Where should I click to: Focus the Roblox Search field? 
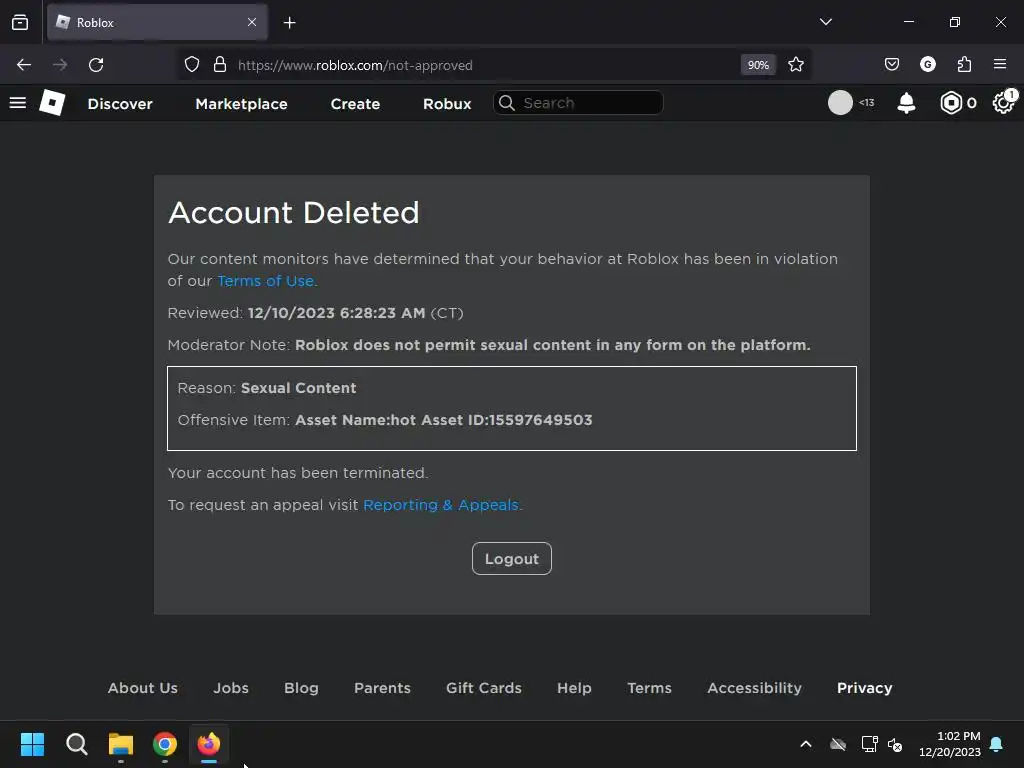(x=578, y=103)
